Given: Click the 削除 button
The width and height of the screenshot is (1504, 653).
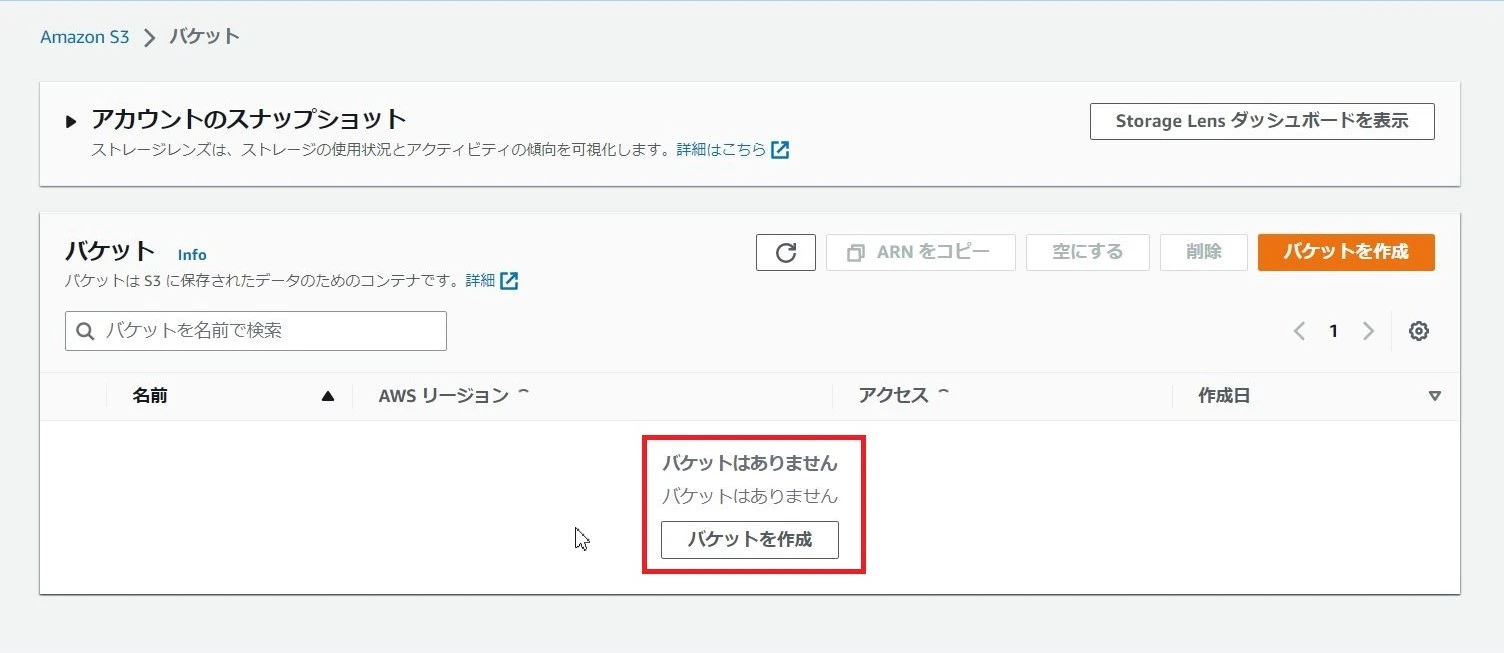Looking at the screenshot, I should point(1204,252).
